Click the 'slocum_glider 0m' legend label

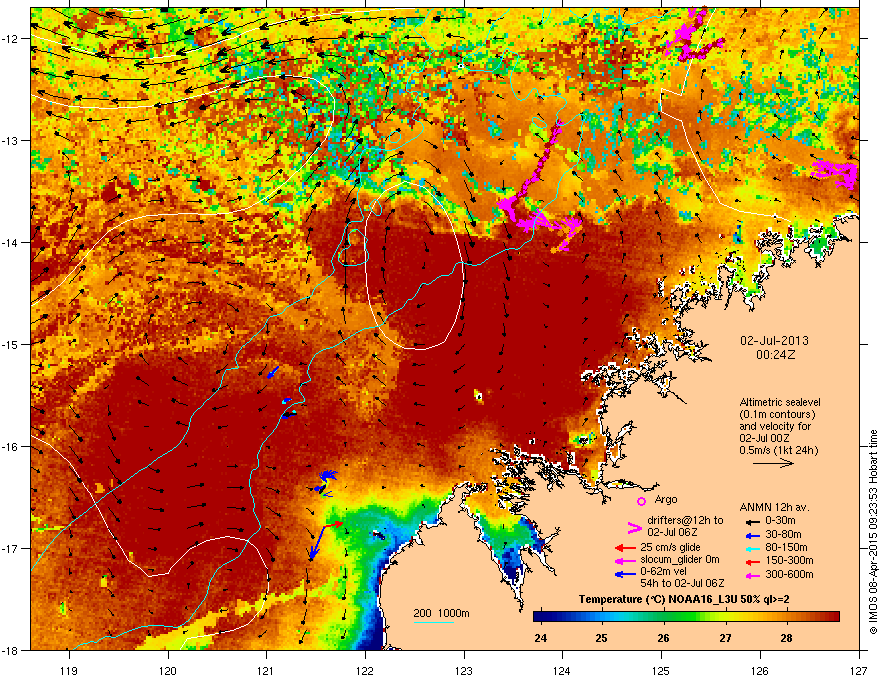[680, 560]
